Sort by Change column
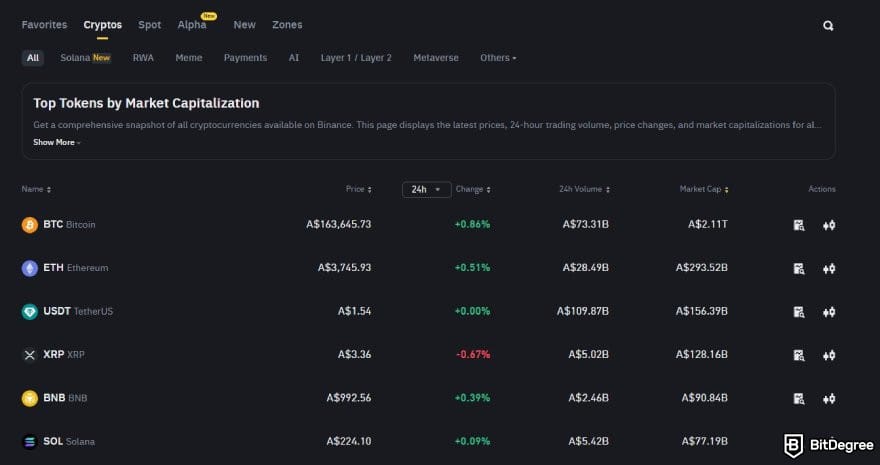The width and height of the screenshot is (880, 465). coord(473,189)
